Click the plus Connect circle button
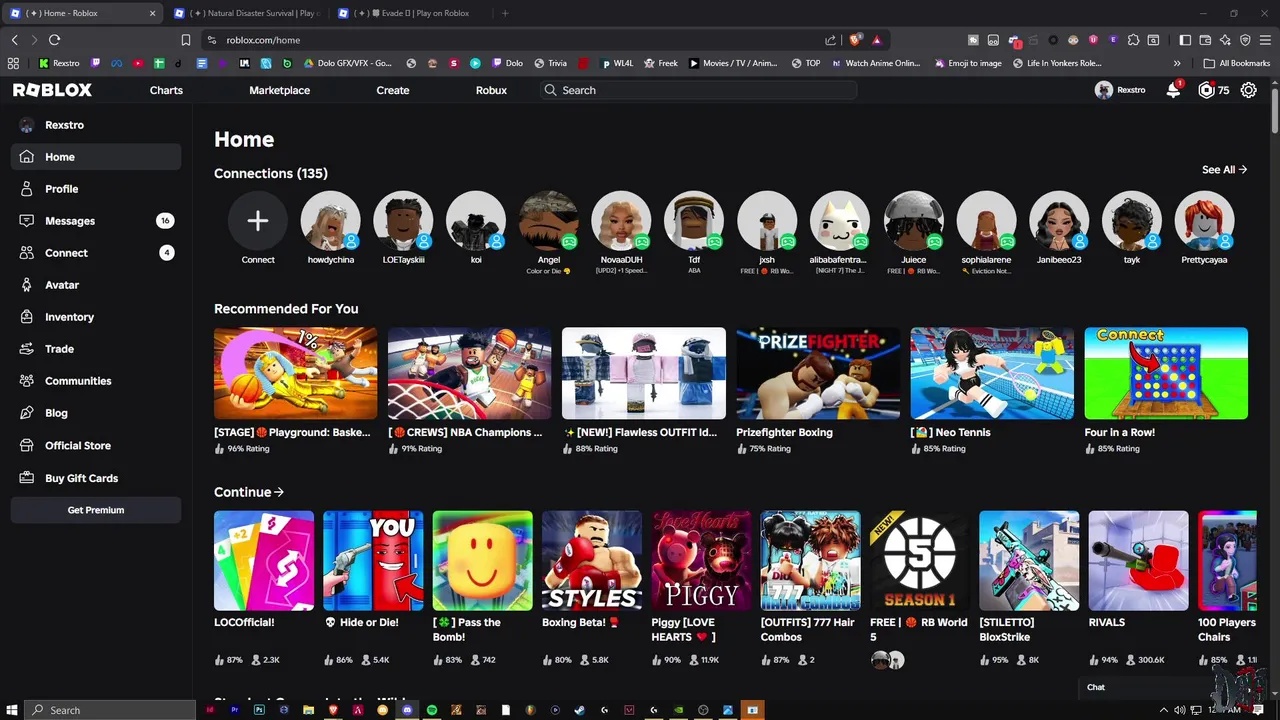Screen dimensions: 1280x720 click(258, 221)
